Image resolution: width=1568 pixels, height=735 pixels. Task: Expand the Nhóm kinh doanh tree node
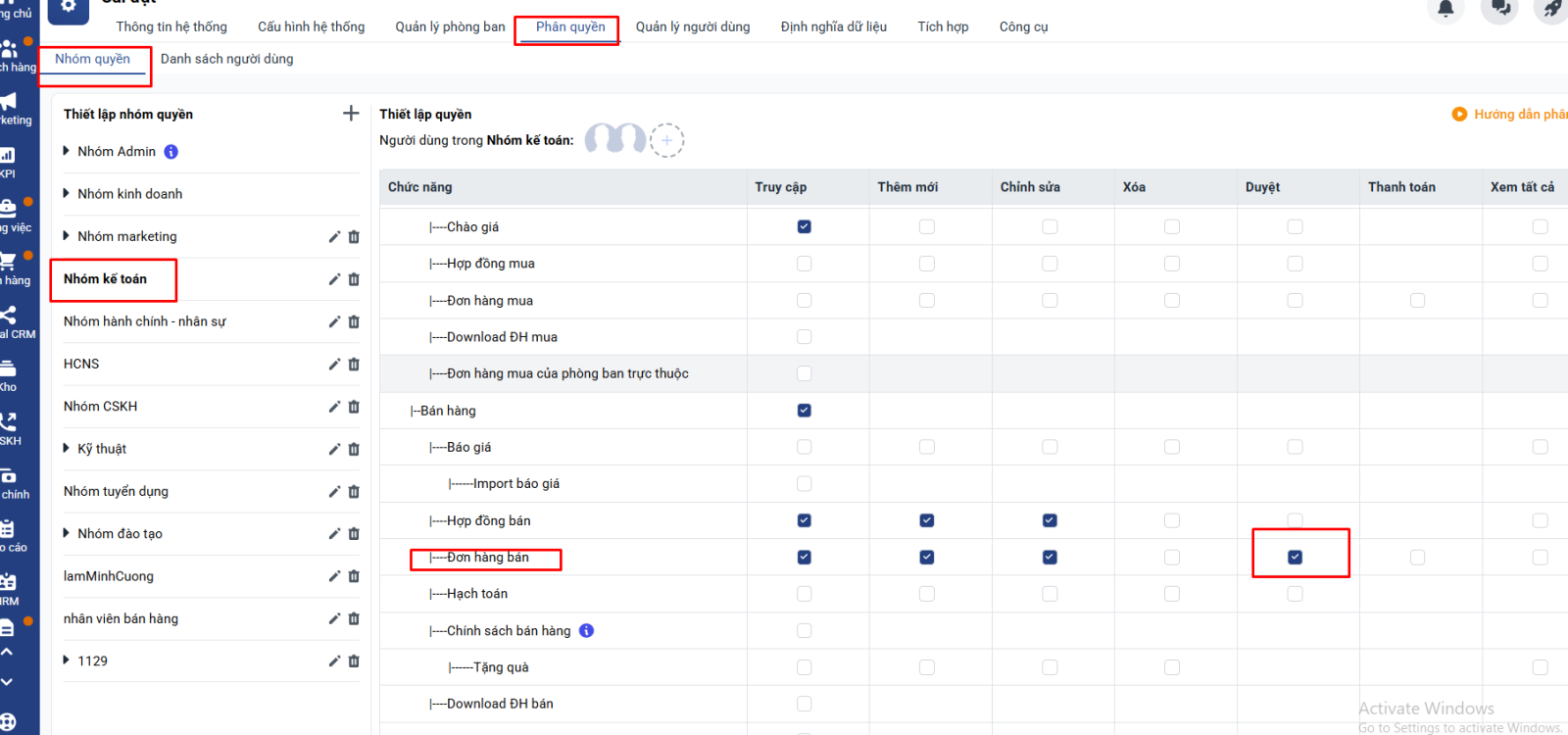67,194
